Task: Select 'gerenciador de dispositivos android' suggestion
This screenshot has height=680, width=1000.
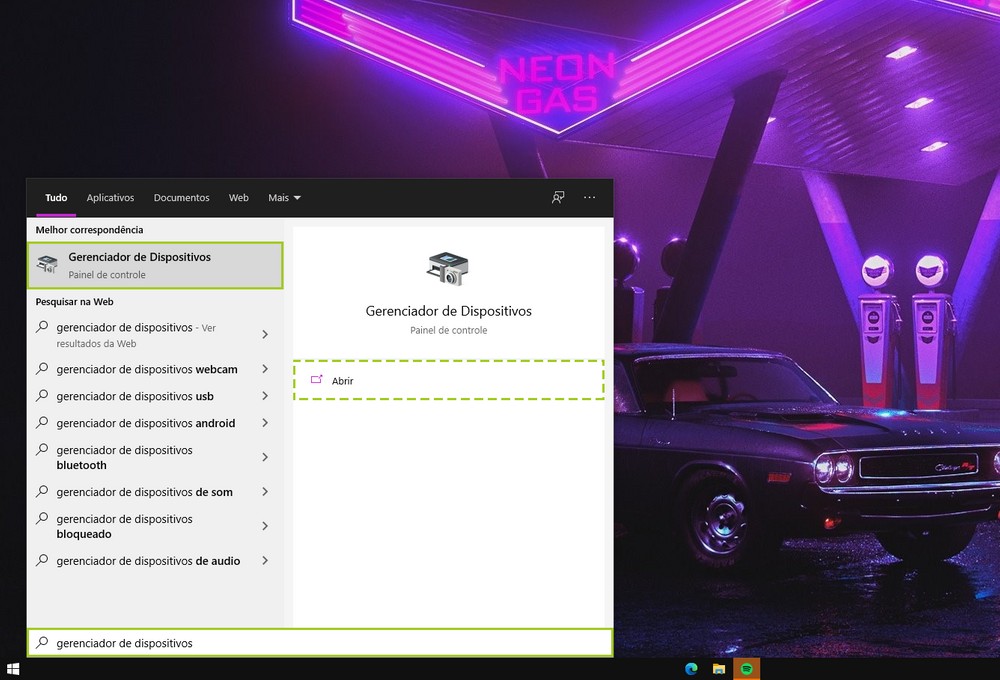Action: pos(155,423)
